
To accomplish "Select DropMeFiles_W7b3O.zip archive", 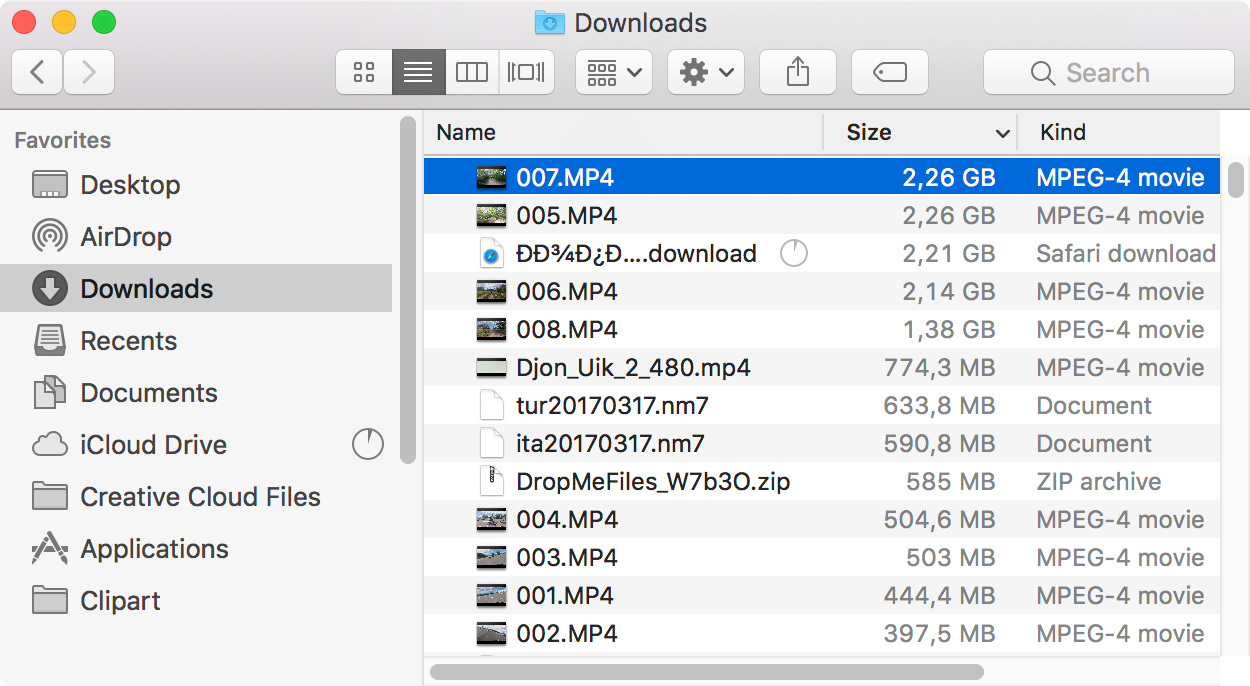I will [822, 482].
